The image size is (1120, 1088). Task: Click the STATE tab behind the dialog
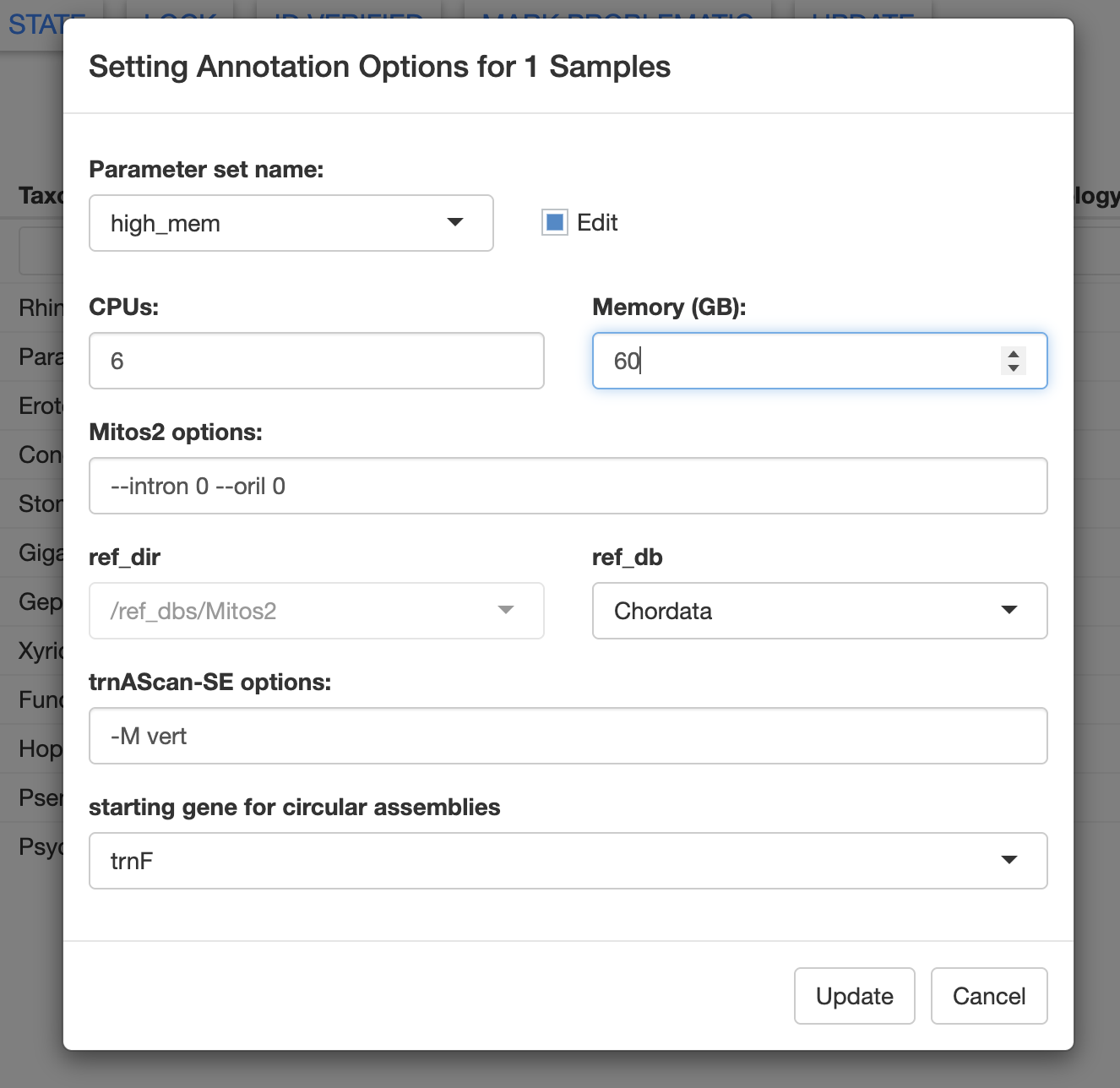(36, 24)
